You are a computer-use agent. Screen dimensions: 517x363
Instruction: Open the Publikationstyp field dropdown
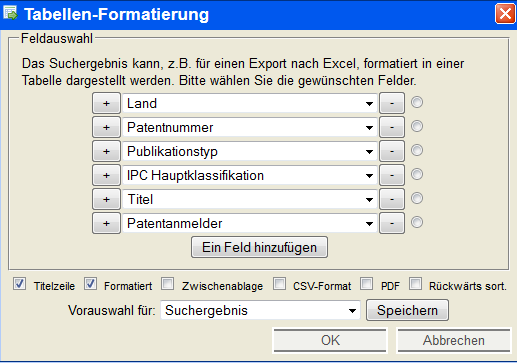(250, 151)
